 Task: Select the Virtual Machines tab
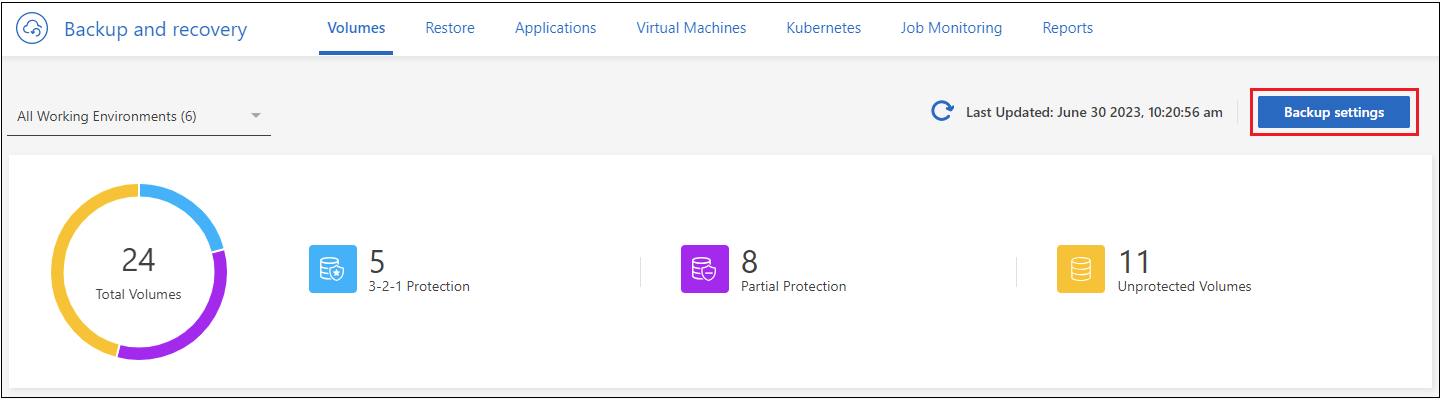pos(691,28)
